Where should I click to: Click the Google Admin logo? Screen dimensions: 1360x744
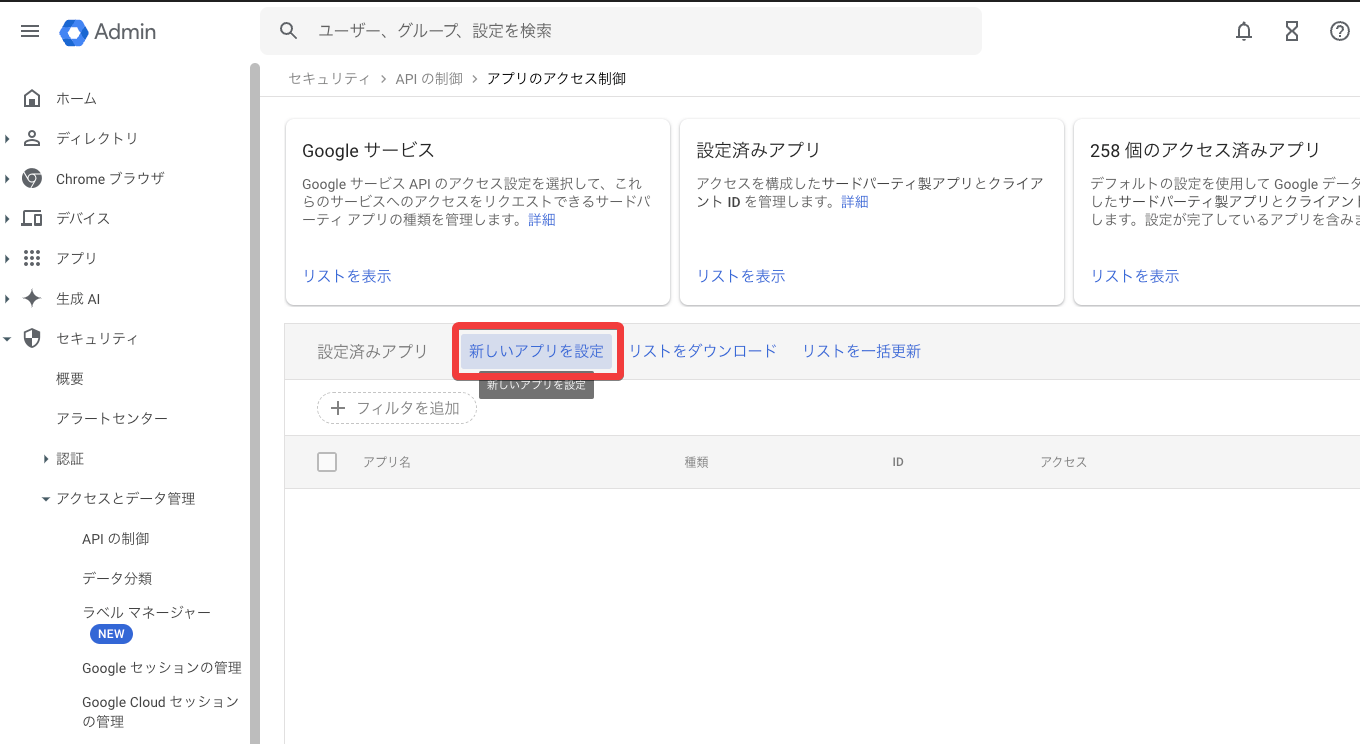click(x=108, y=32)
